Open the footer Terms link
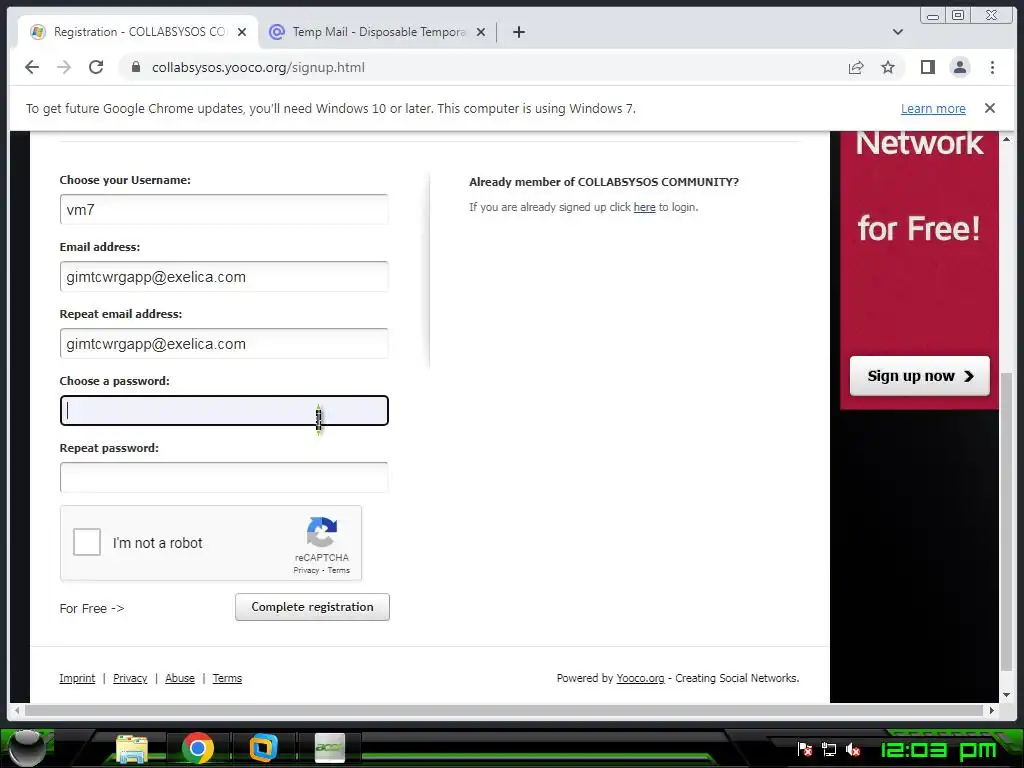Viewport: 1024px width, 768px height. click(x=227, y=679)
